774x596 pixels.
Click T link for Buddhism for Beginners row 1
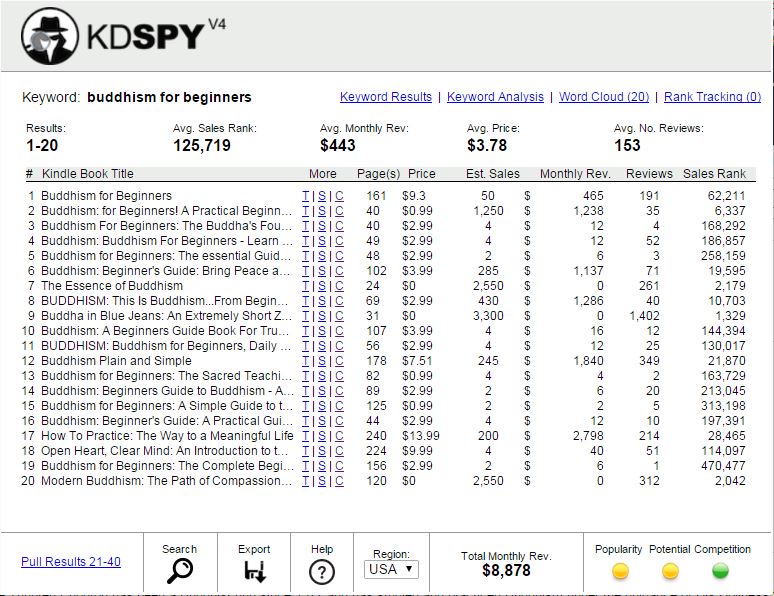[306, 196]
